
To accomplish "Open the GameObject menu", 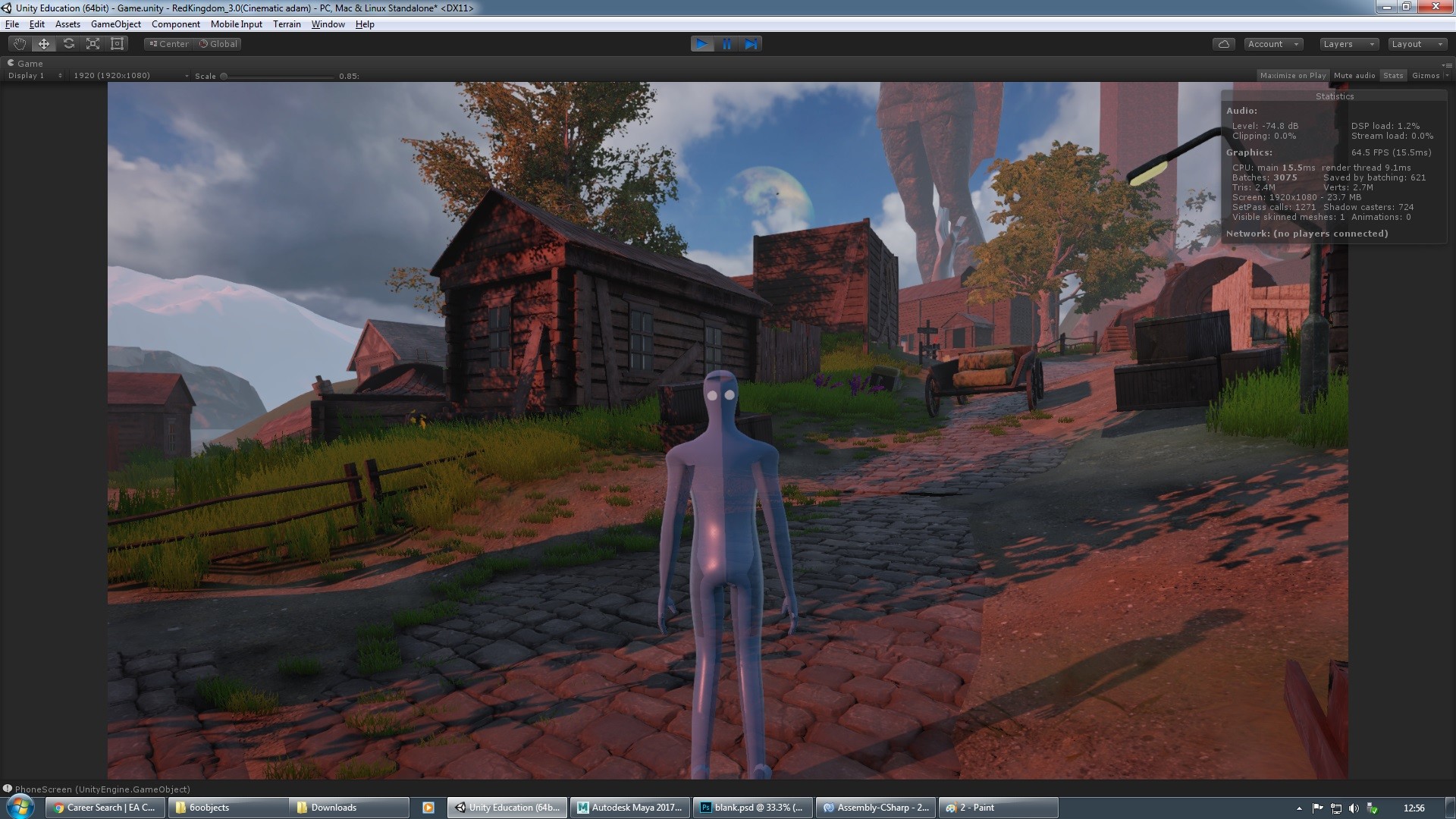I will pos(115,24).
